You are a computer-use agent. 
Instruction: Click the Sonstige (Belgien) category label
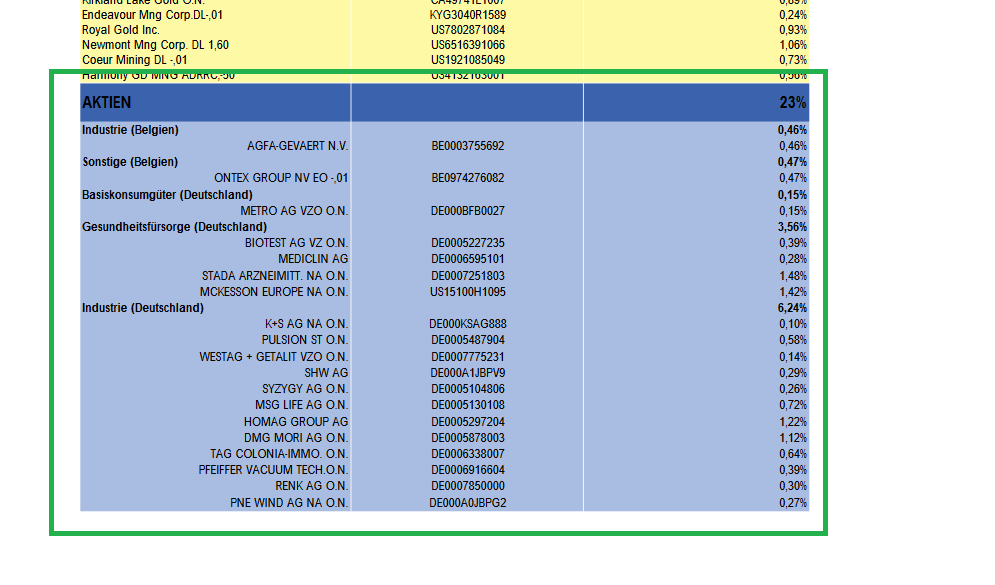130,162
